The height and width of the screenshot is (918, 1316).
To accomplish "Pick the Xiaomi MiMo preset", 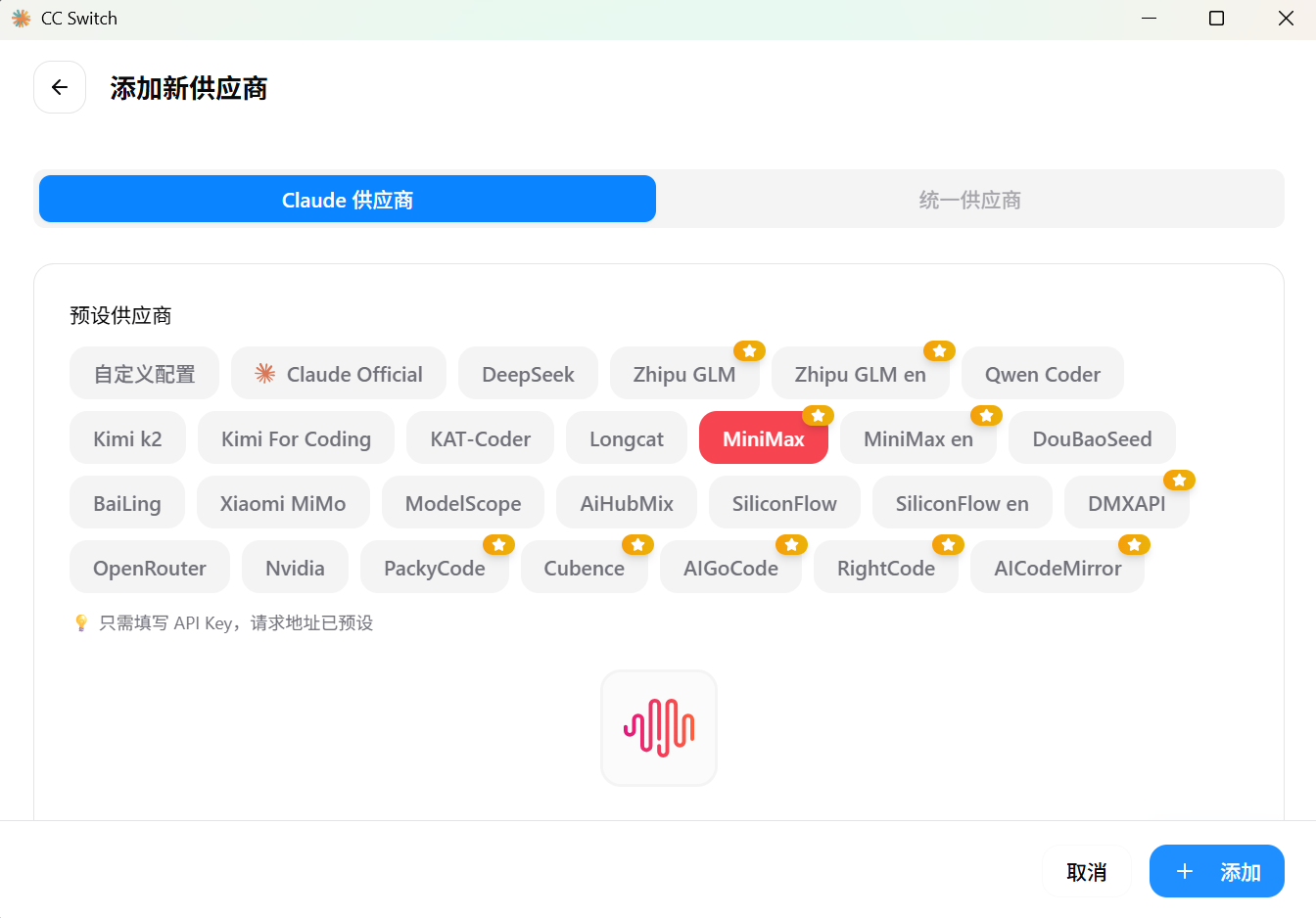I will click(283, 502).
